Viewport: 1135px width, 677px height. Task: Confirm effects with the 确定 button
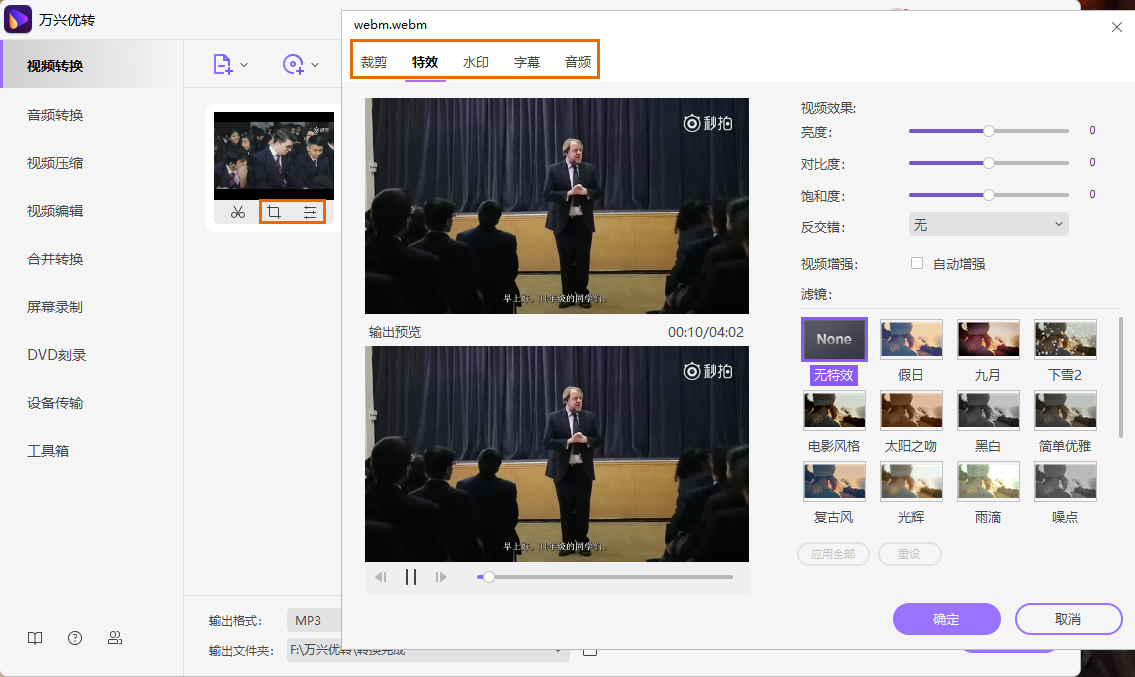pyautogui.click(x=946, y=619)
